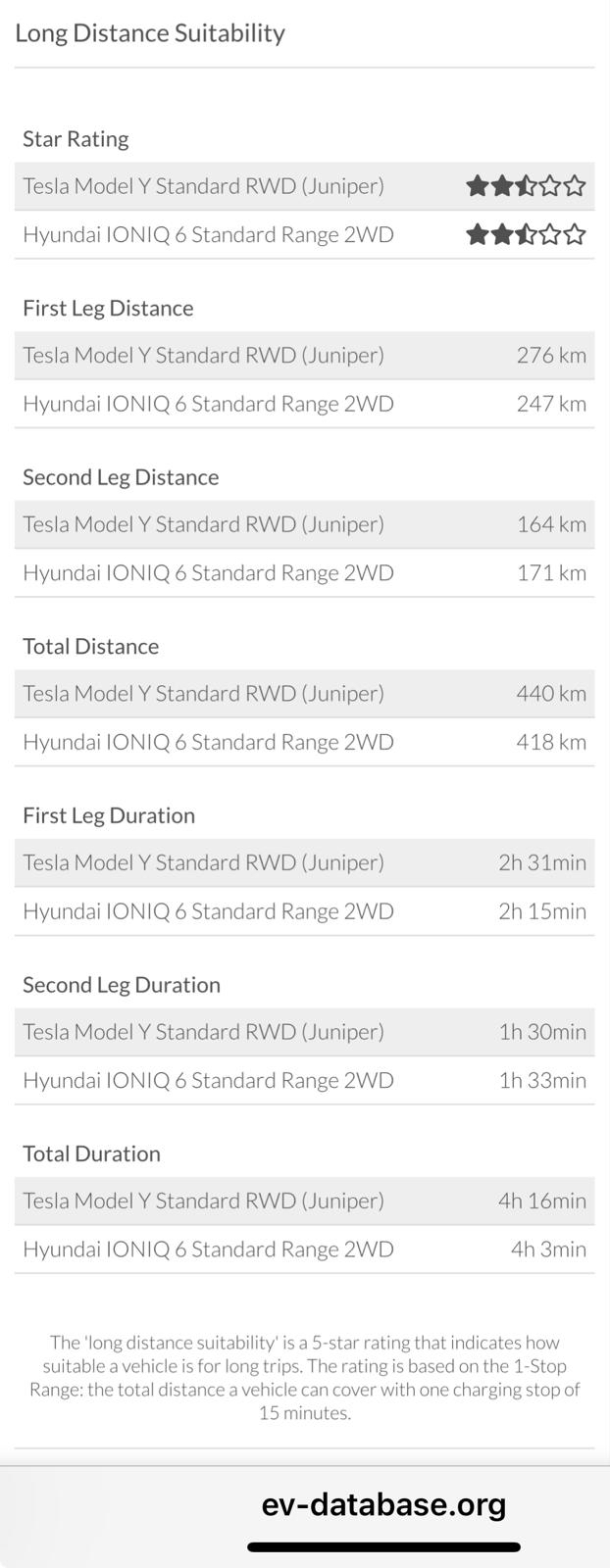Viewport: 610px width, 1568px height.
Task: Tap the Tesla 4h 16min total duration
Action: [x=541, y=1200]
